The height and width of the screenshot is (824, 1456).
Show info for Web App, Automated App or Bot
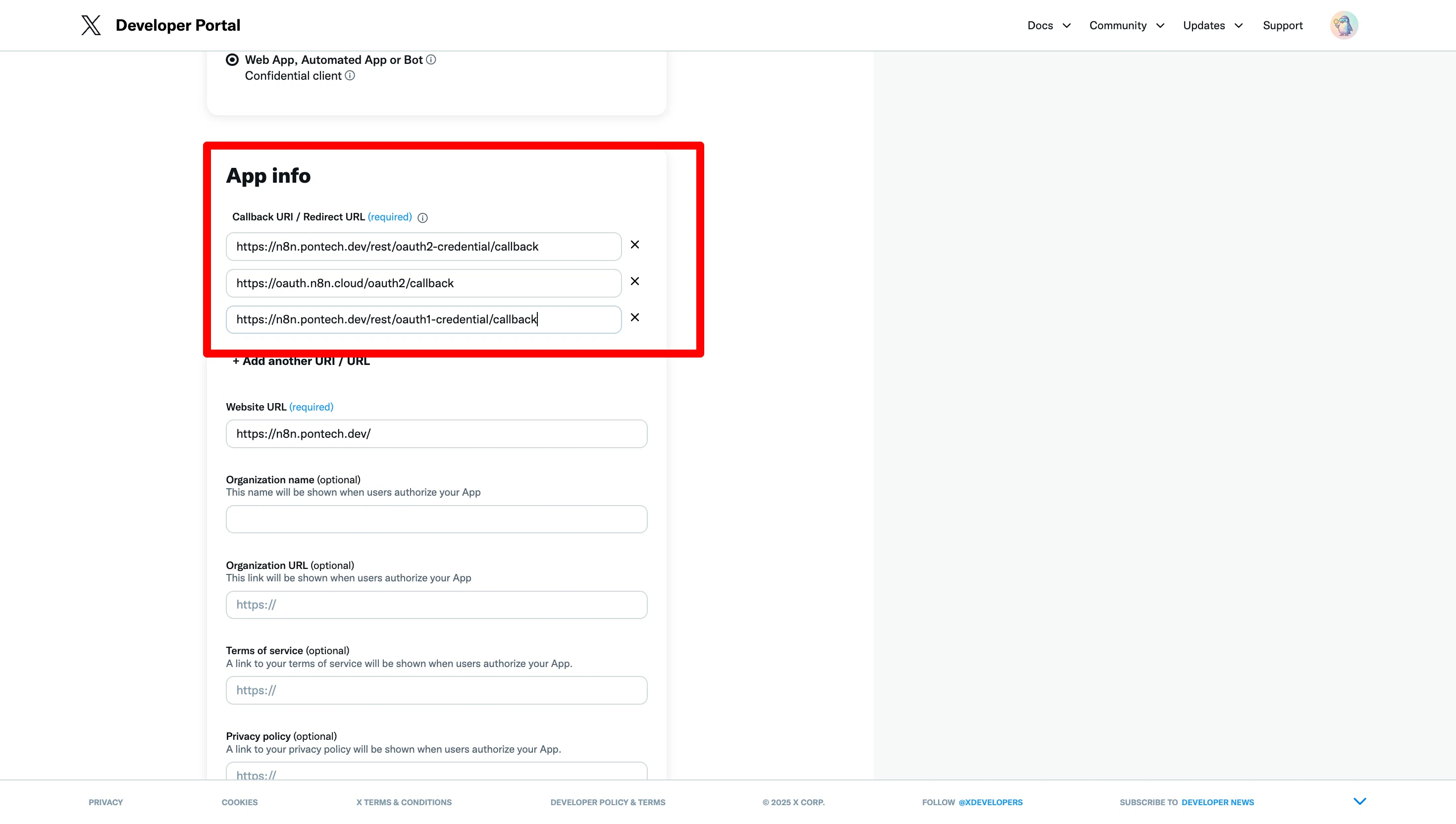pos(431,59)
